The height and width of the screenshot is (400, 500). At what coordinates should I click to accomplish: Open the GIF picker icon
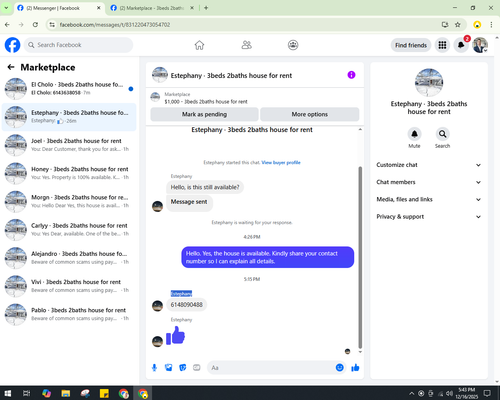tap(197, 368)
